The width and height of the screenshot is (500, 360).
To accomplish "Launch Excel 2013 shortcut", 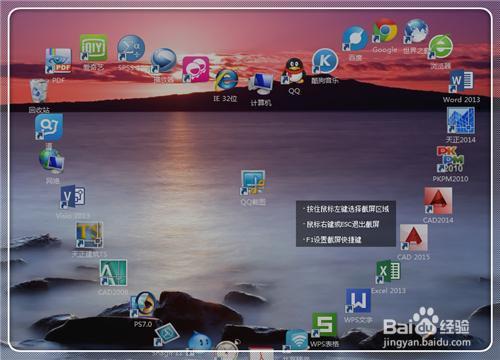I will 388,272.
